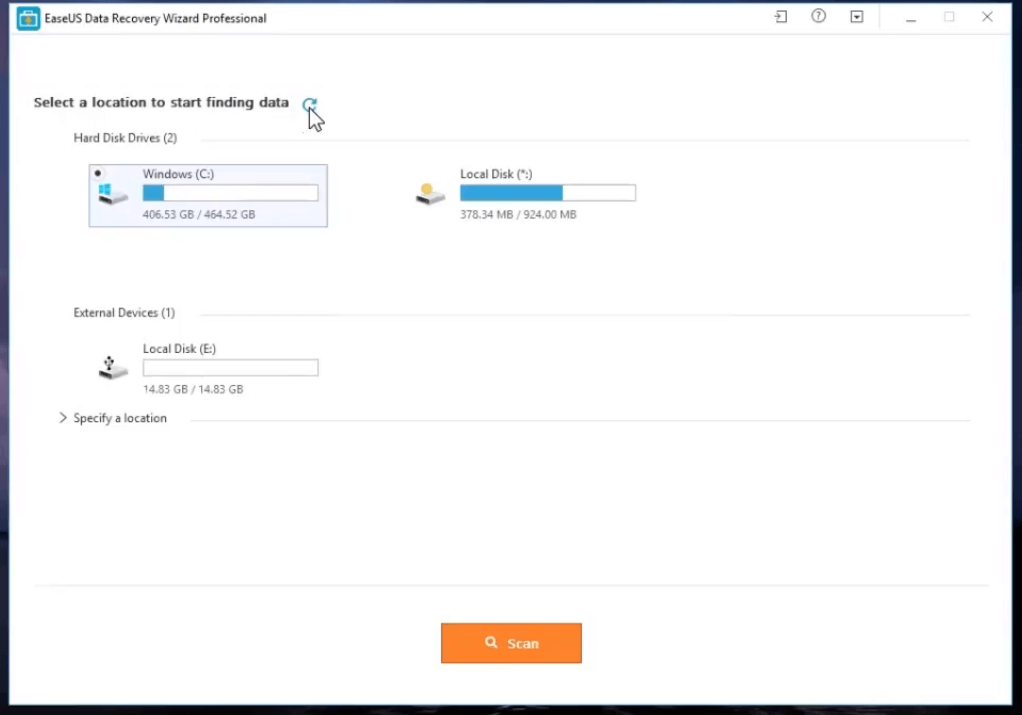Viewport: 1022px width, 715px height.
Task: Click the Windows (C:) drive icon
Action: pyautogui.click(x=113, y=193)
